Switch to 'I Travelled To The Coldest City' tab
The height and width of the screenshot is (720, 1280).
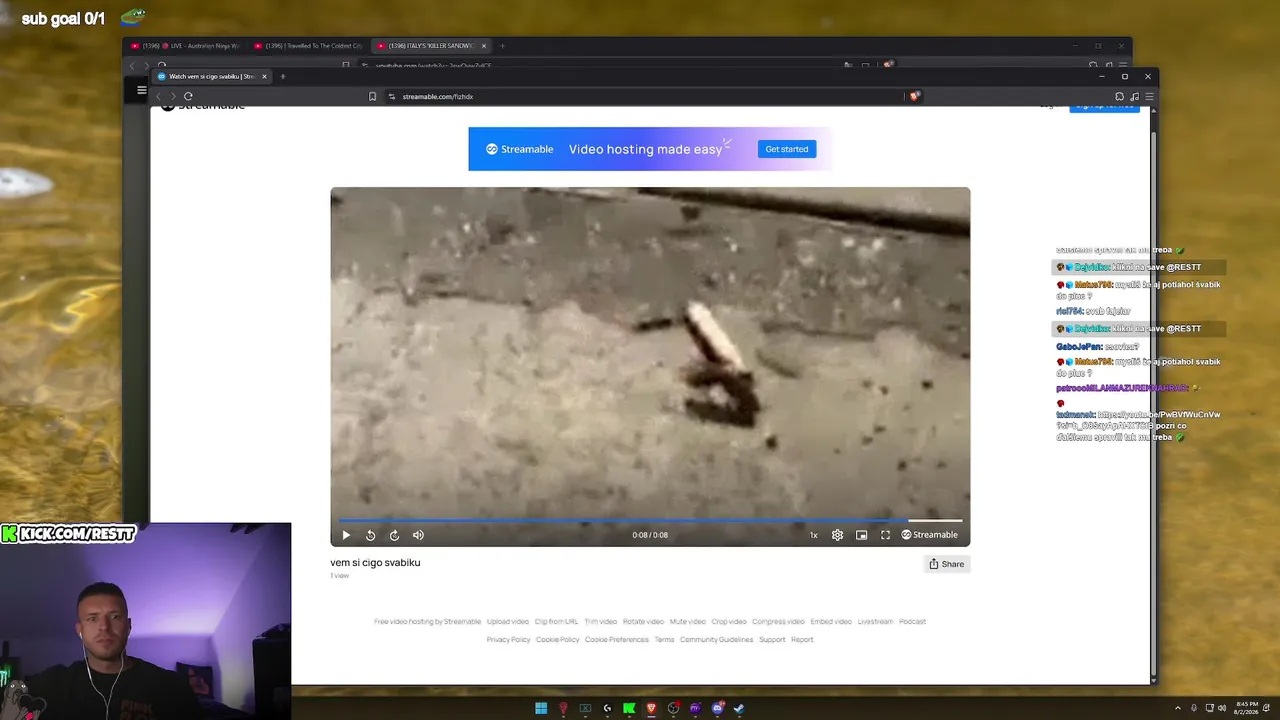308,46
